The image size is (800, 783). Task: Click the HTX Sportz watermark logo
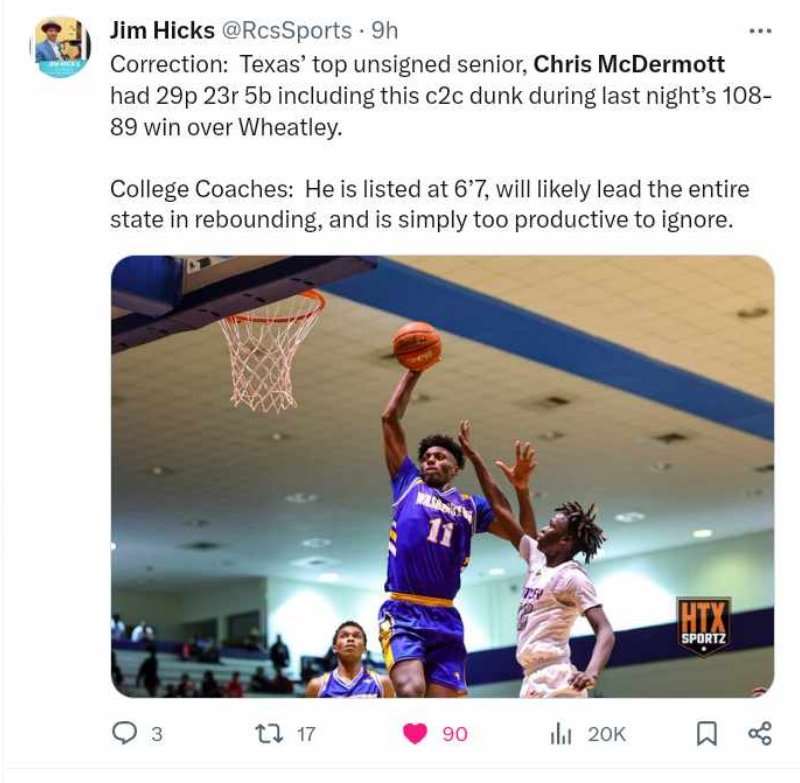click(x=704, y=626)
